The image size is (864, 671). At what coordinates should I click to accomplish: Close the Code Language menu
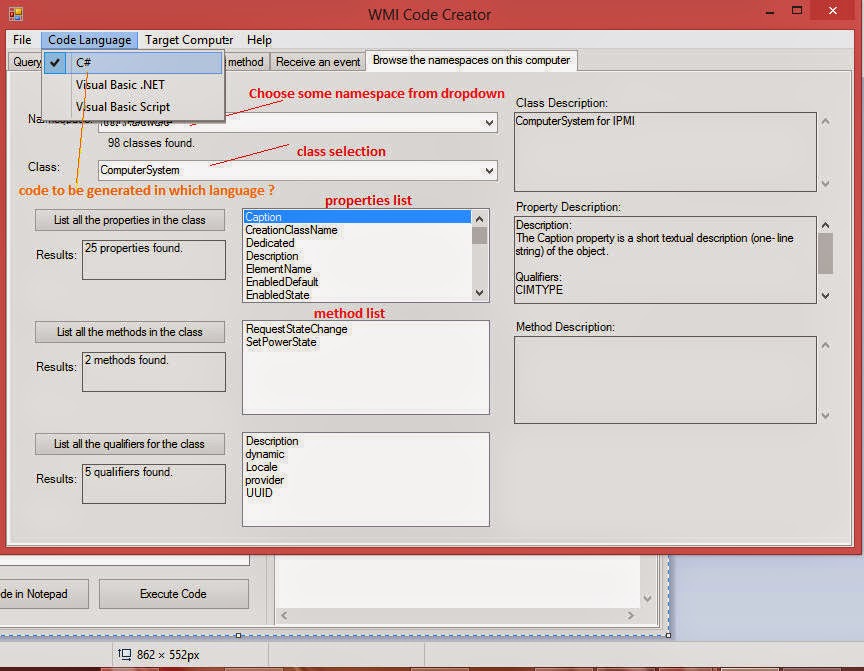89,40
